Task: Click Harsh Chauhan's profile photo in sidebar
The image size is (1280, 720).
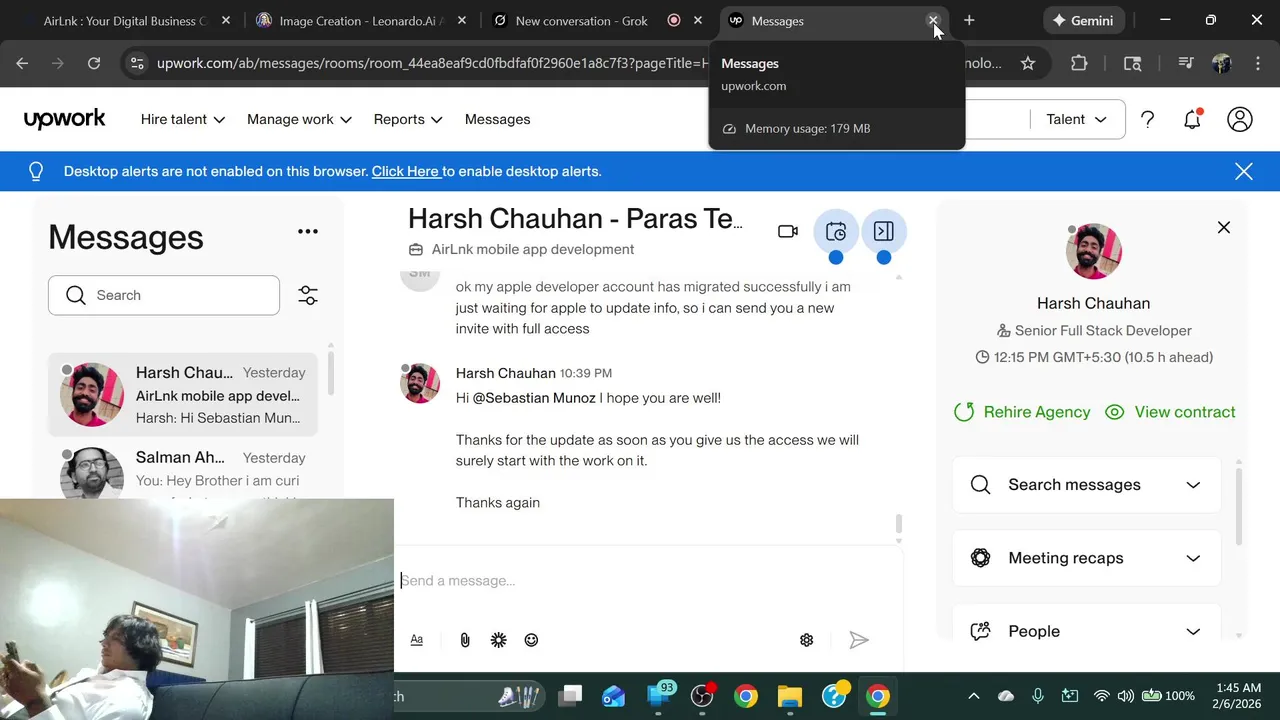Action: coord(1094,251)
